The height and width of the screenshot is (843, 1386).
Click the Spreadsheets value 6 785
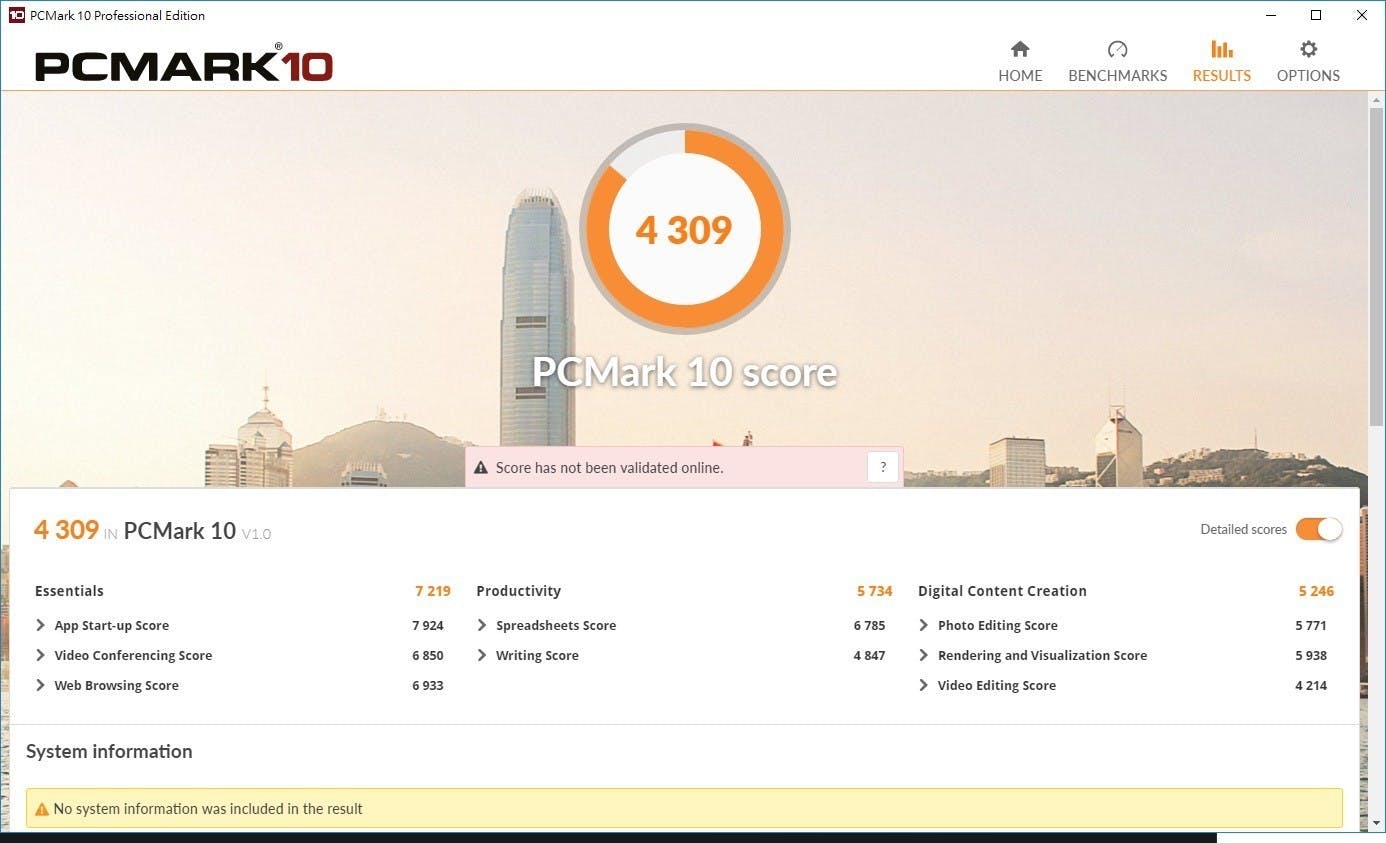click(870, 625)
